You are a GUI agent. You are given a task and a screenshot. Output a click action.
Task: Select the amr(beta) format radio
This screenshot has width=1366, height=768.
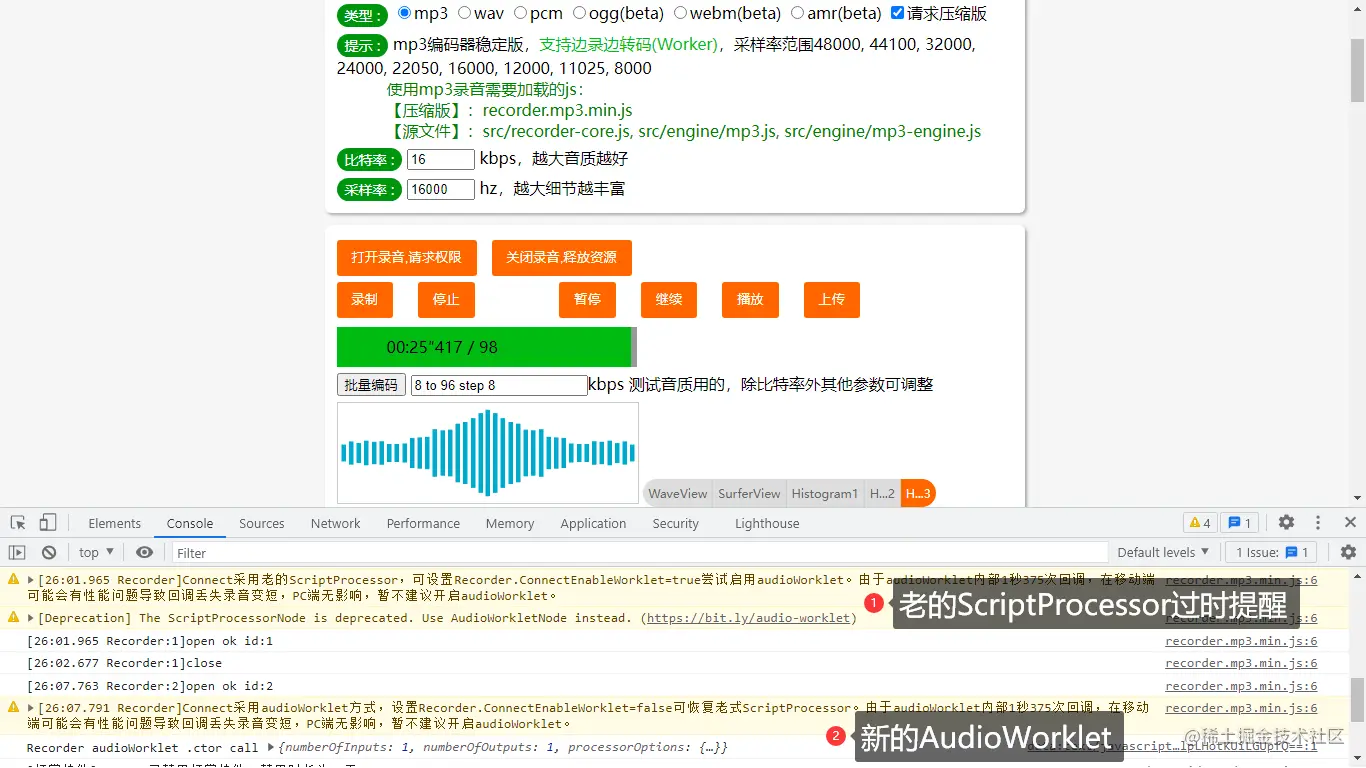pos(797,13)
